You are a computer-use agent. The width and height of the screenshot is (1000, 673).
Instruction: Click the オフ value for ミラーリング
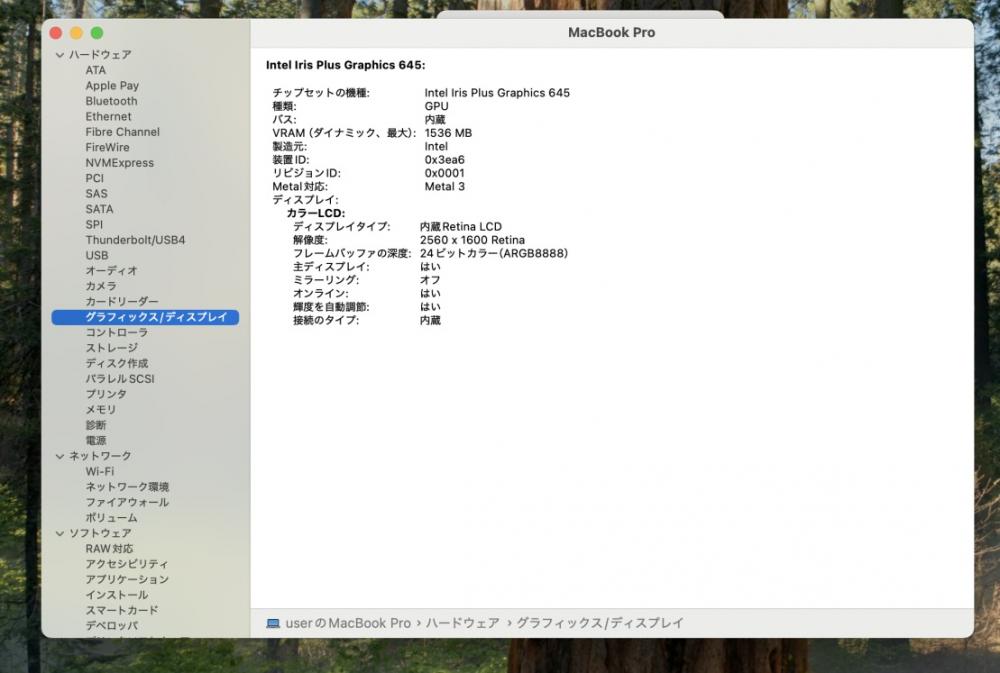point(430,280)
